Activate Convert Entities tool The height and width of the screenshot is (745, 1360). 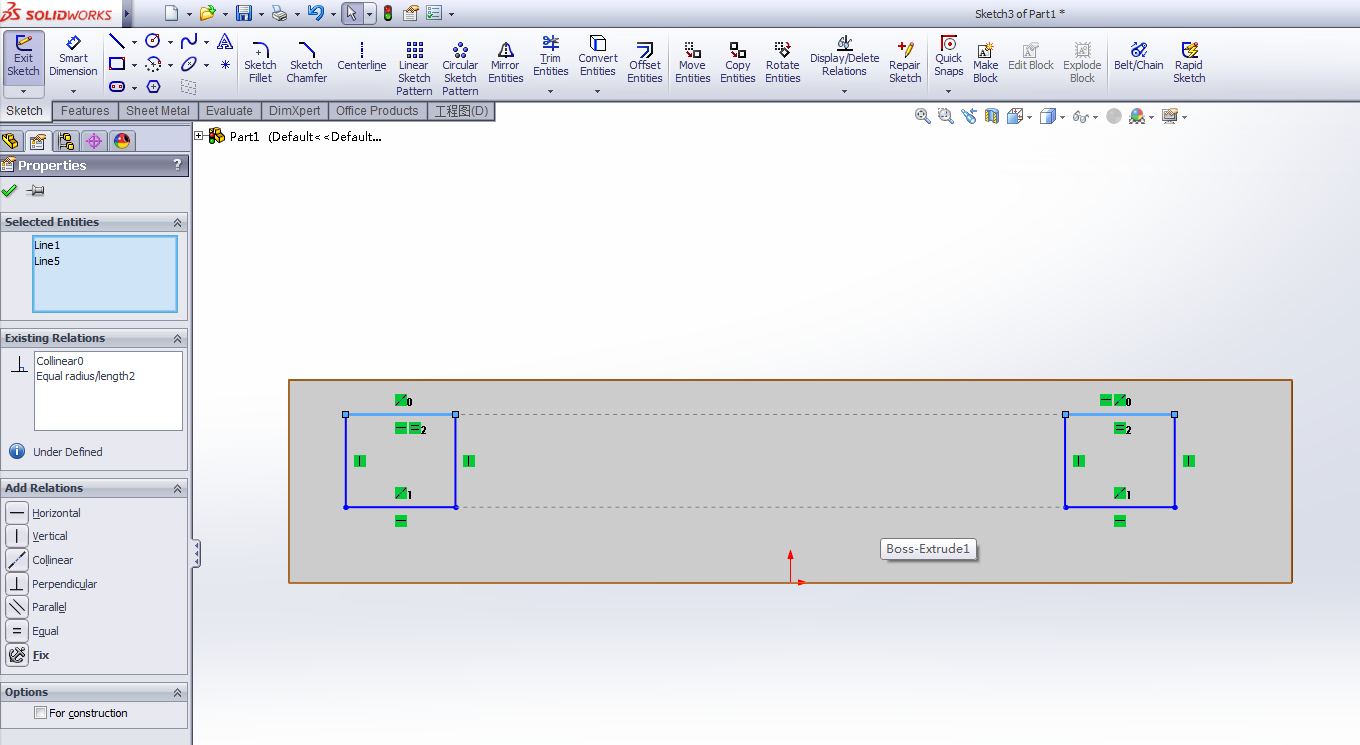(x=597, y=56)
